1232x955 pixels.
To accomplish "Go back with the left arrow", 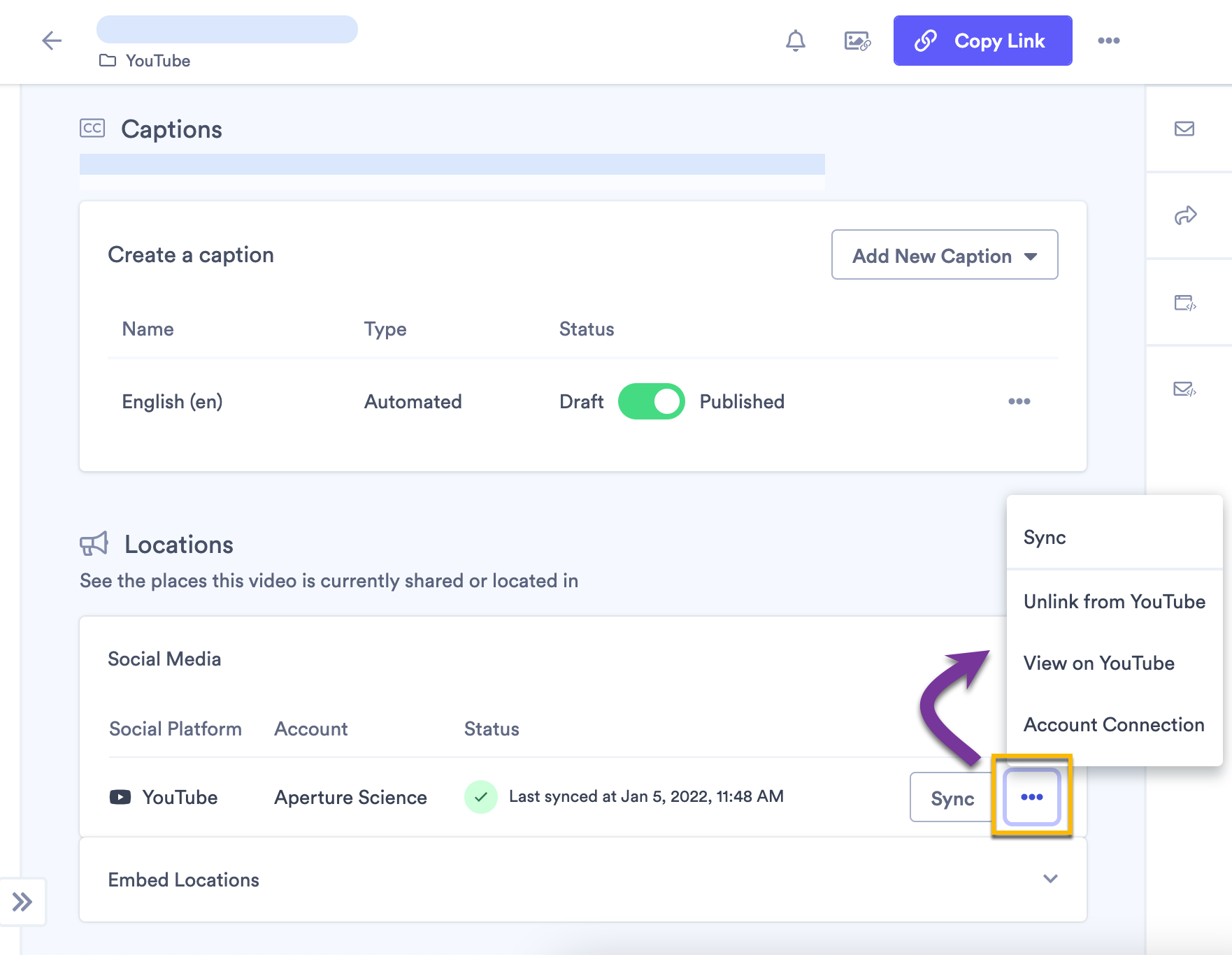I will click(x=52, y=41).
